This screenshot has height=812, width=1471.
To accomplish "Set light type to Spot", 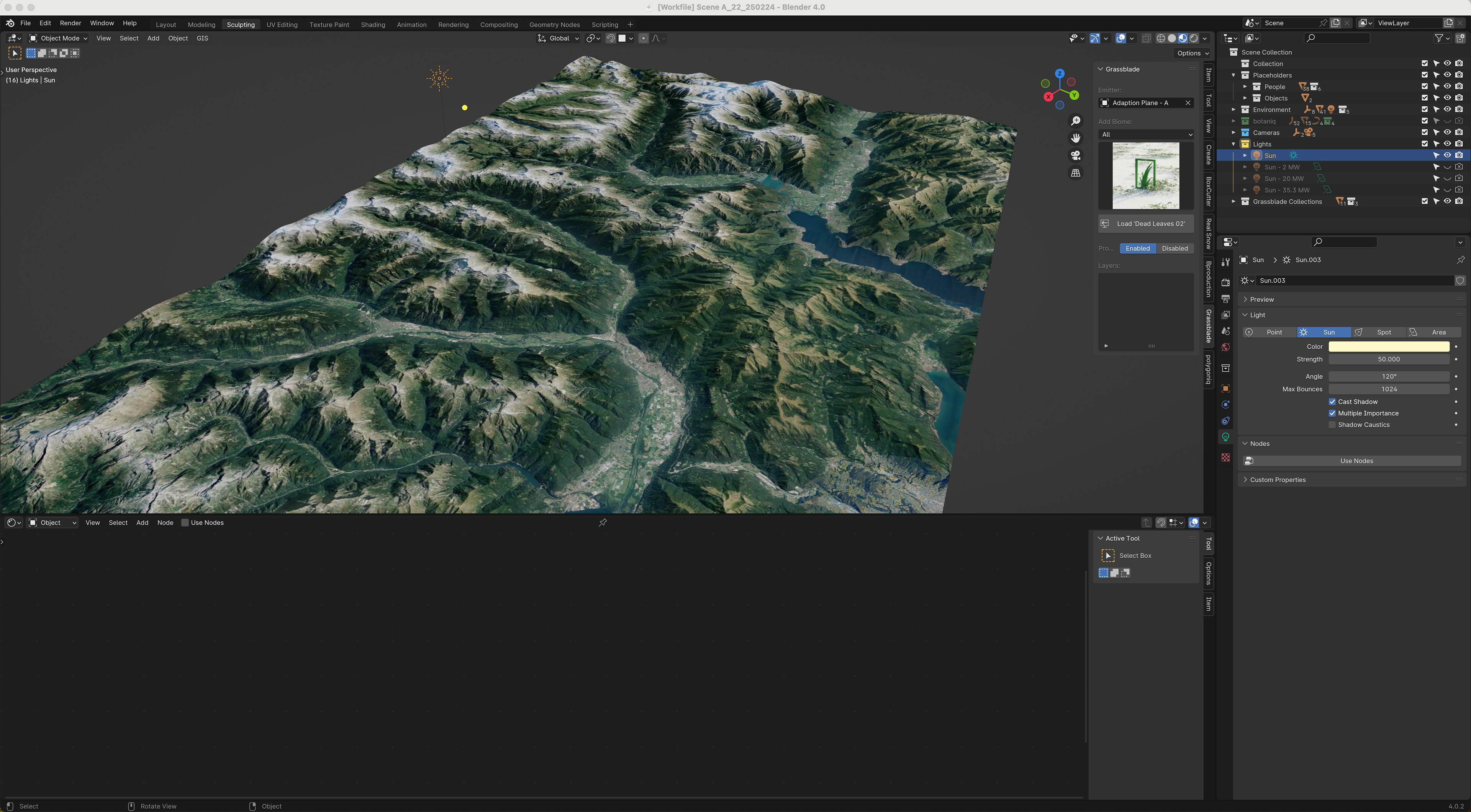I will coord(1379,332).
